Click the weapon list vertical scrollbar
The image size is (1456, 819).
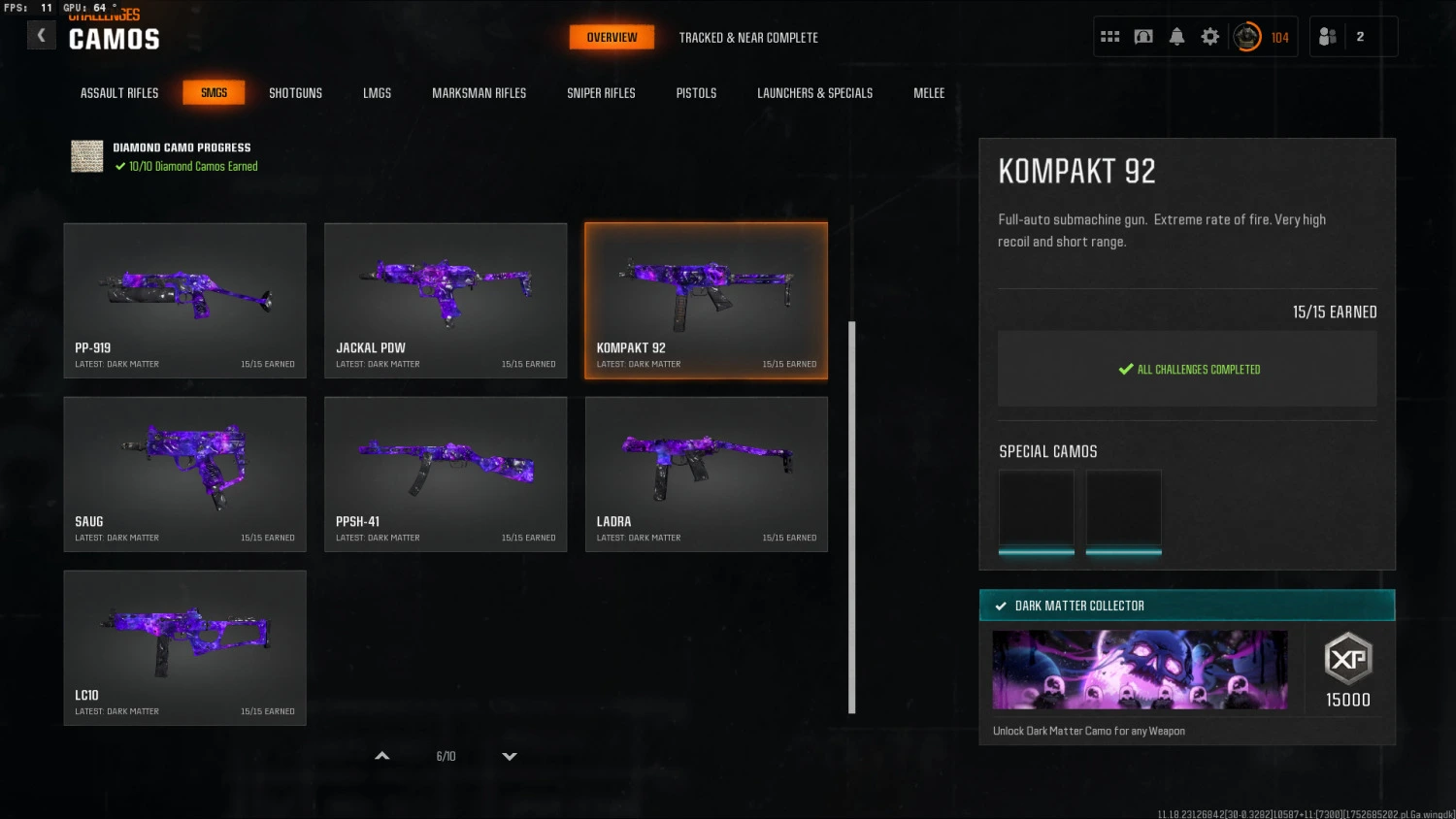click(852, 517)
